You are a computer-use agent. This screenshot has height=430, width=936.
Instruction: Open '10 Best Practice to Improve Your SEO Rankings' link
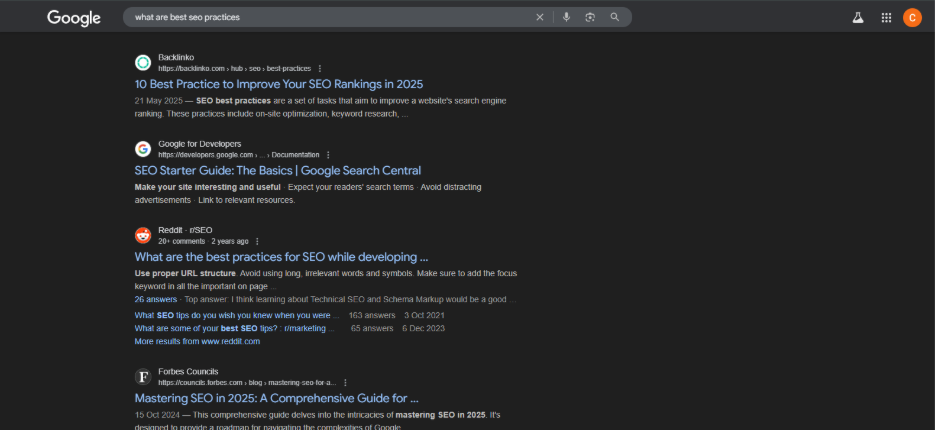click(279, 84)
